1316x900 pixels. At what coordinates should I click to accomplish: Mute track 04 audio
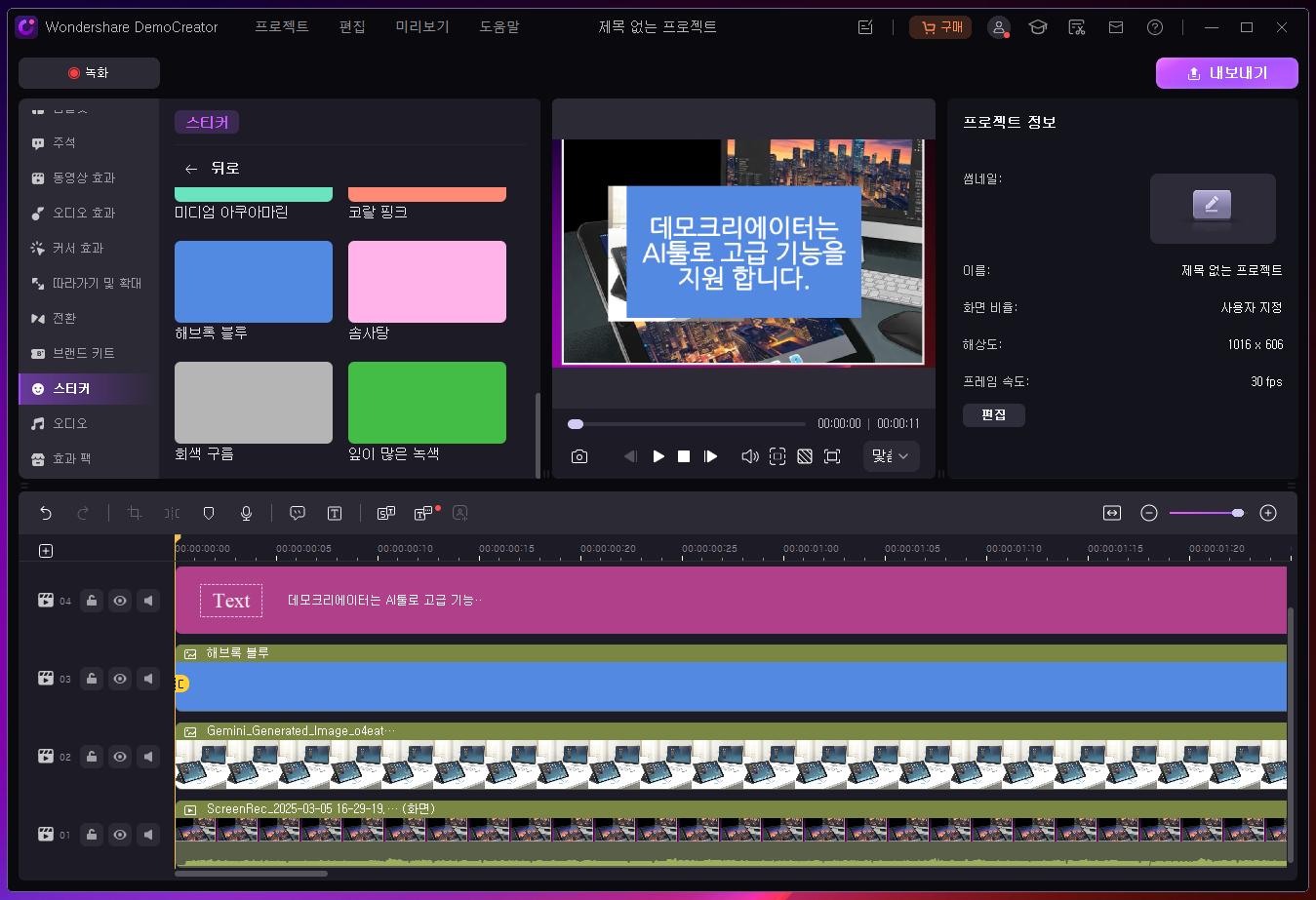point(148,601)
